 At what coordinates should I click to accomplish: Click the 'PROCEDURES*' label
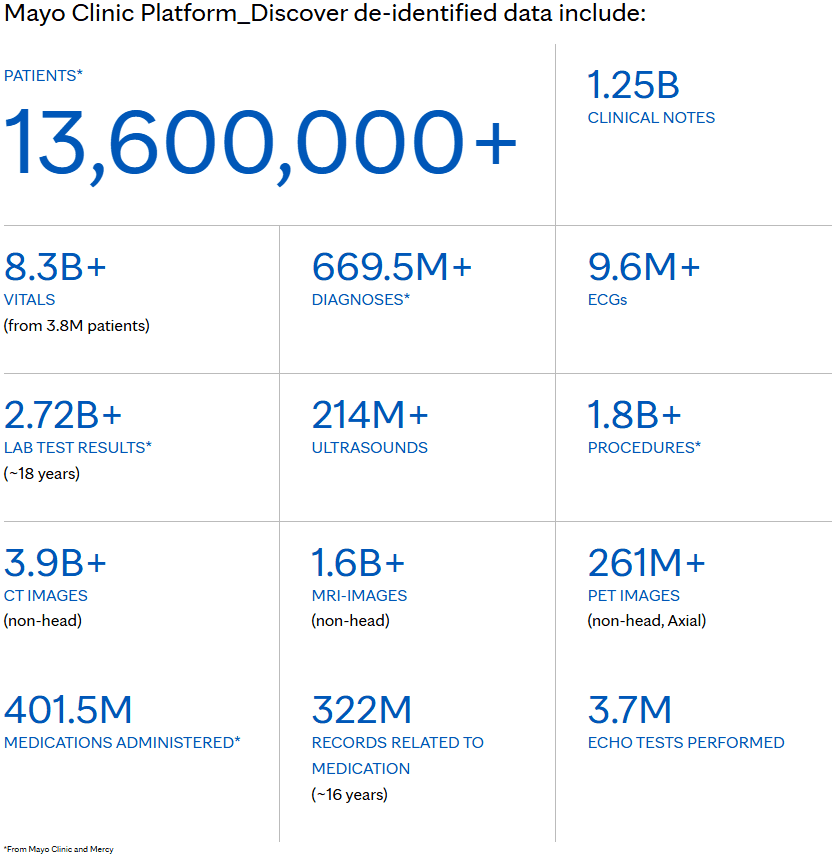[x=644, y=448]
